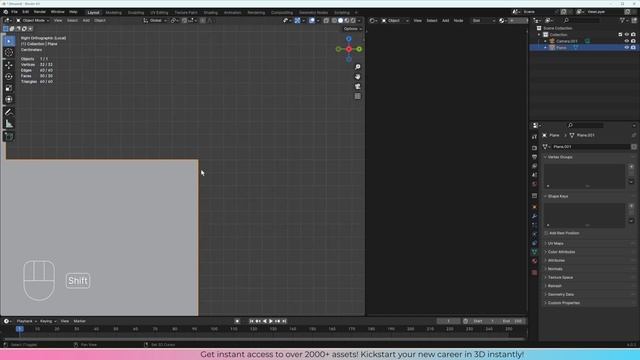Open the File menu
640x360 pixels.
coord(14,12)
